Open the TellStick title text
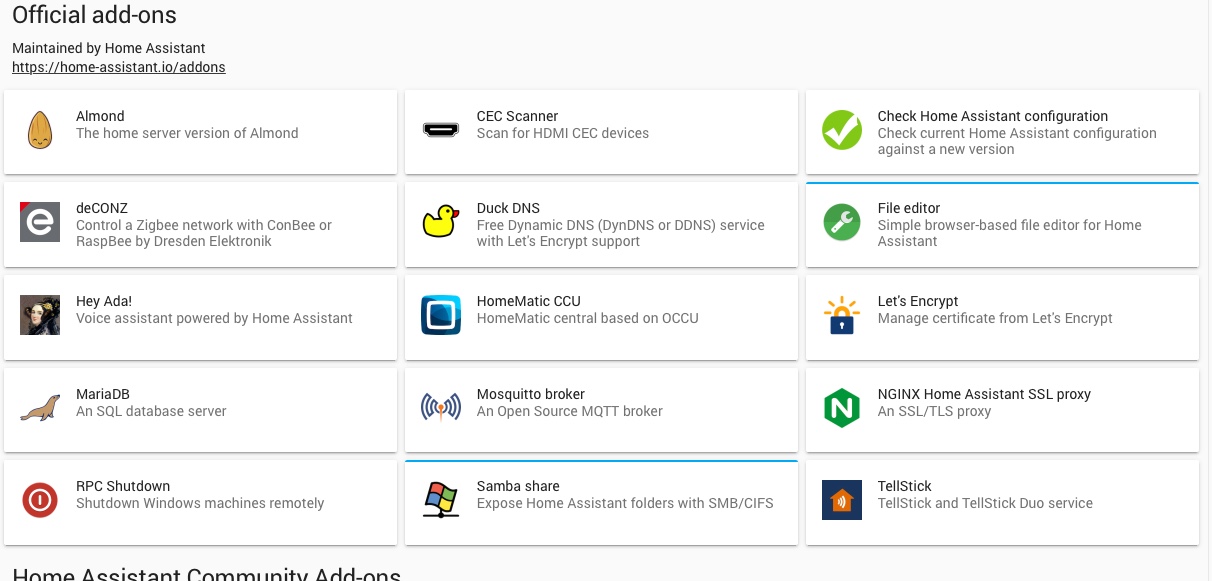This screenshot has height=581, width=1212. [x=904, y=486]
